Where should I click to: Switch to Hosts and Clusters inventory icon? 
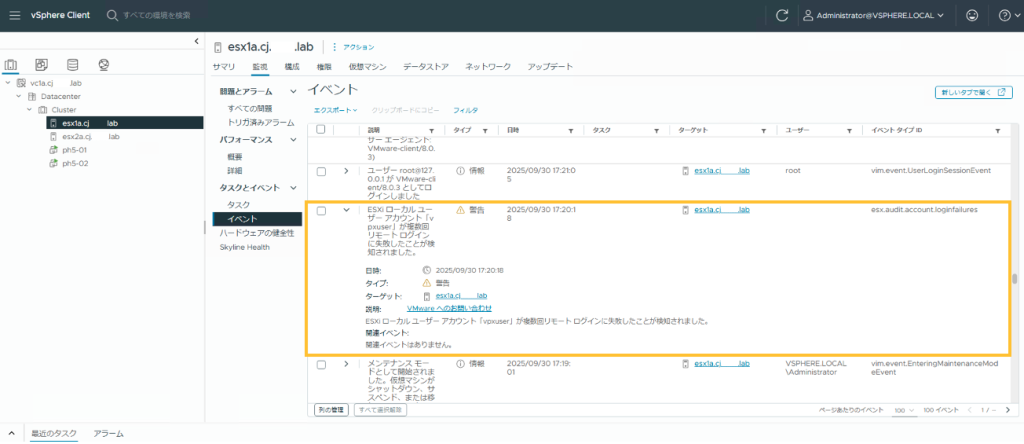point(11,65)
